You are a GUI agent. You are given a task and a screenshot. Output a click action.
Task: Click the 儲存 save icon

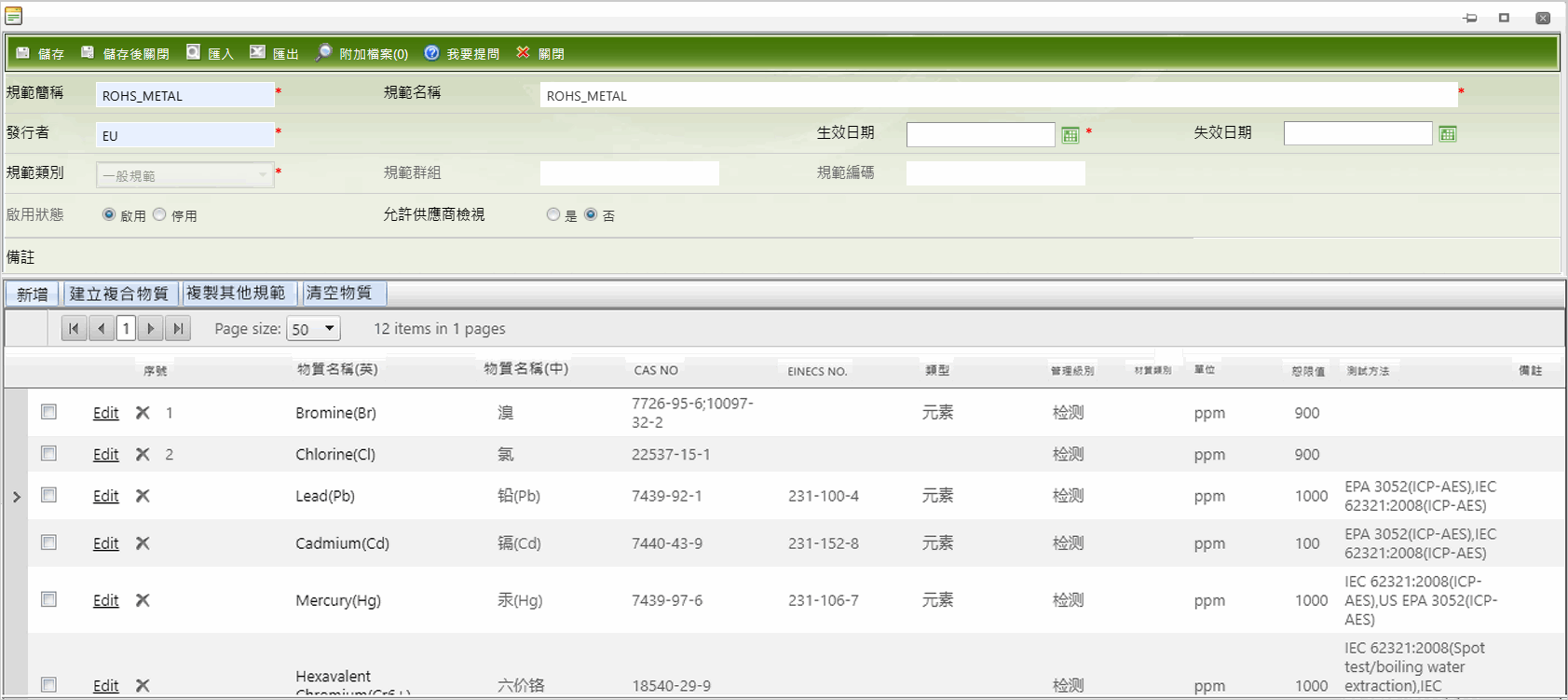23,53
